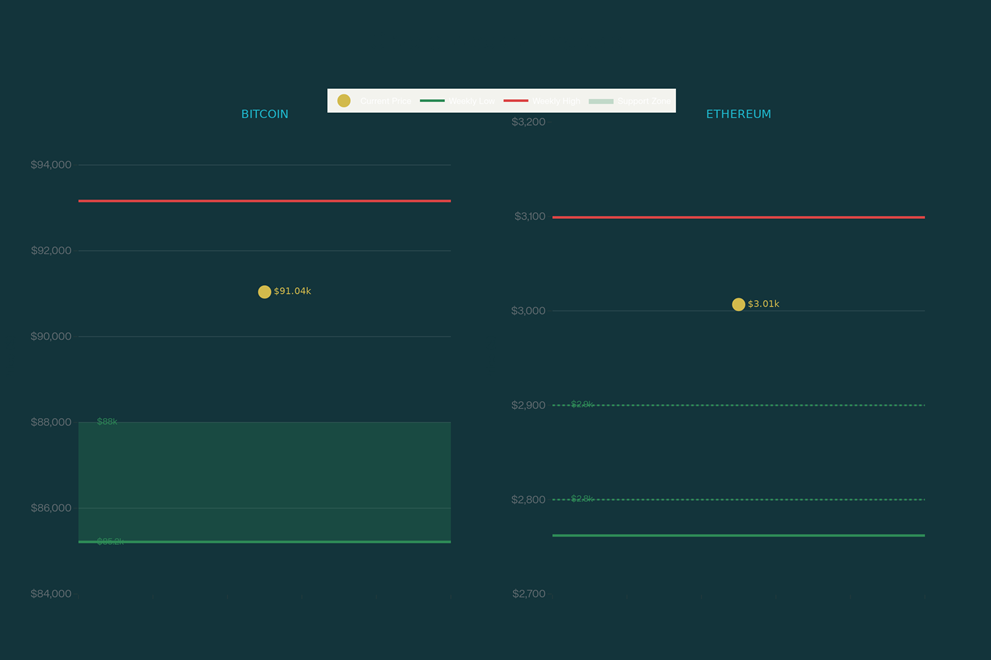The width and height of the screenshot is (991, 660).
Task: Click the Bitcoin current price dot
Action: [x=264, y=292]
